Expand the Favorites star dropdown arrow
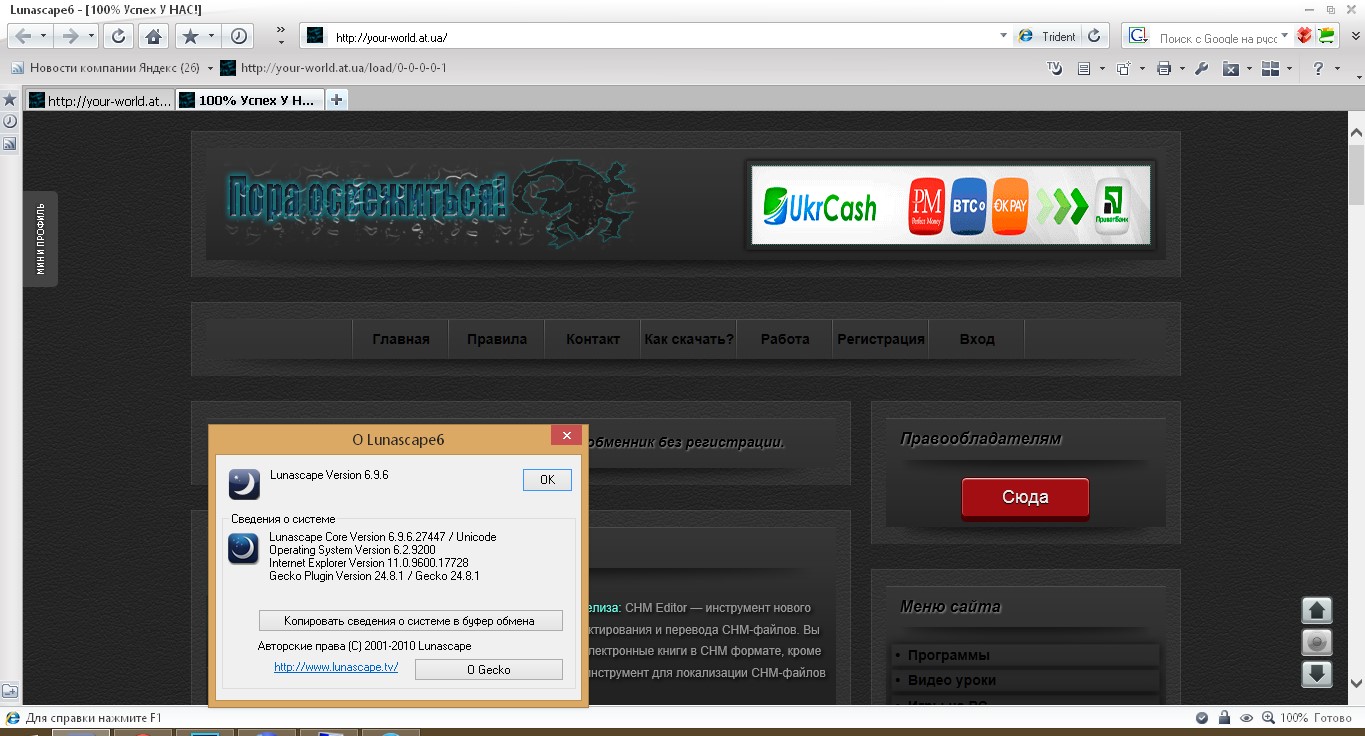 211,36
